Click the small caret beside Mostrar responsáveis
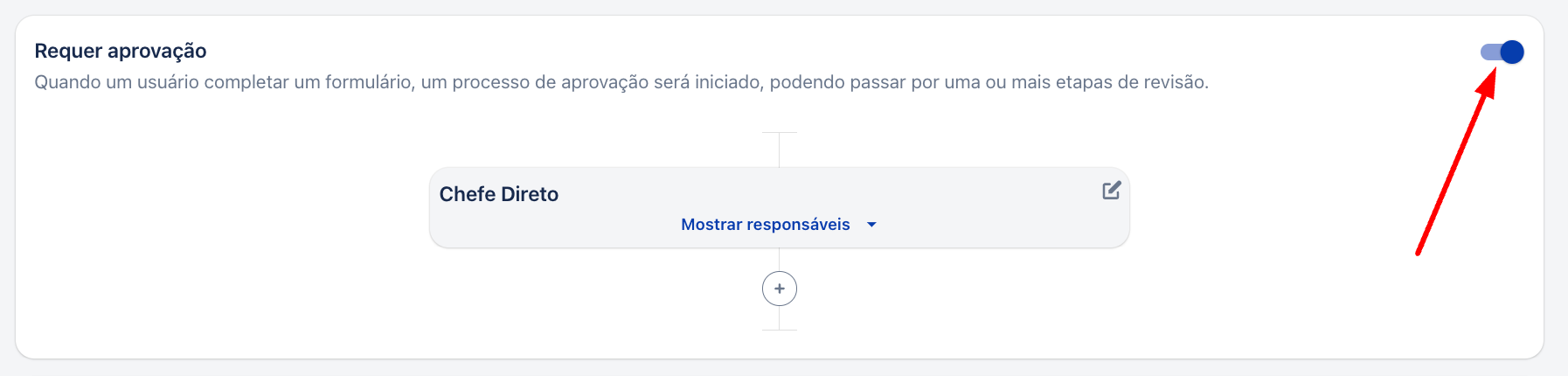 [871, 225]
